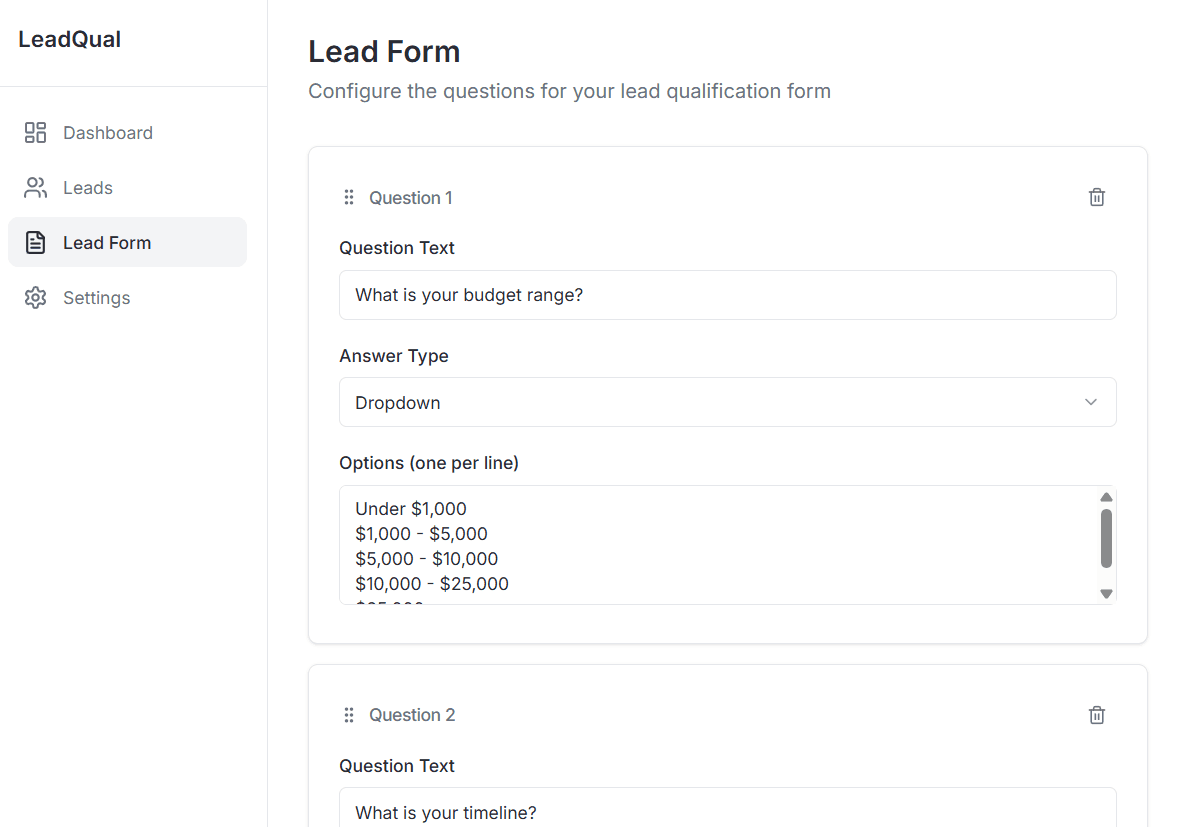Click the Settings gear icon

[x=36, y=298]
